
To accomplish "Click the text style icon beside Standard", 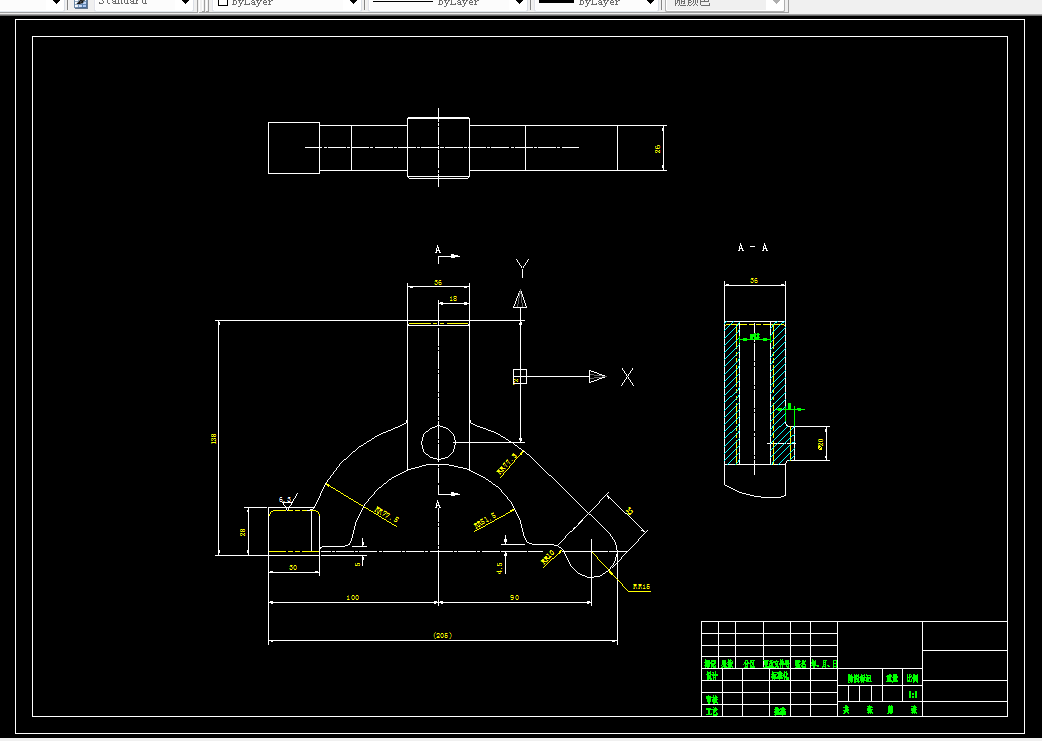I will [x=80, y=3].
